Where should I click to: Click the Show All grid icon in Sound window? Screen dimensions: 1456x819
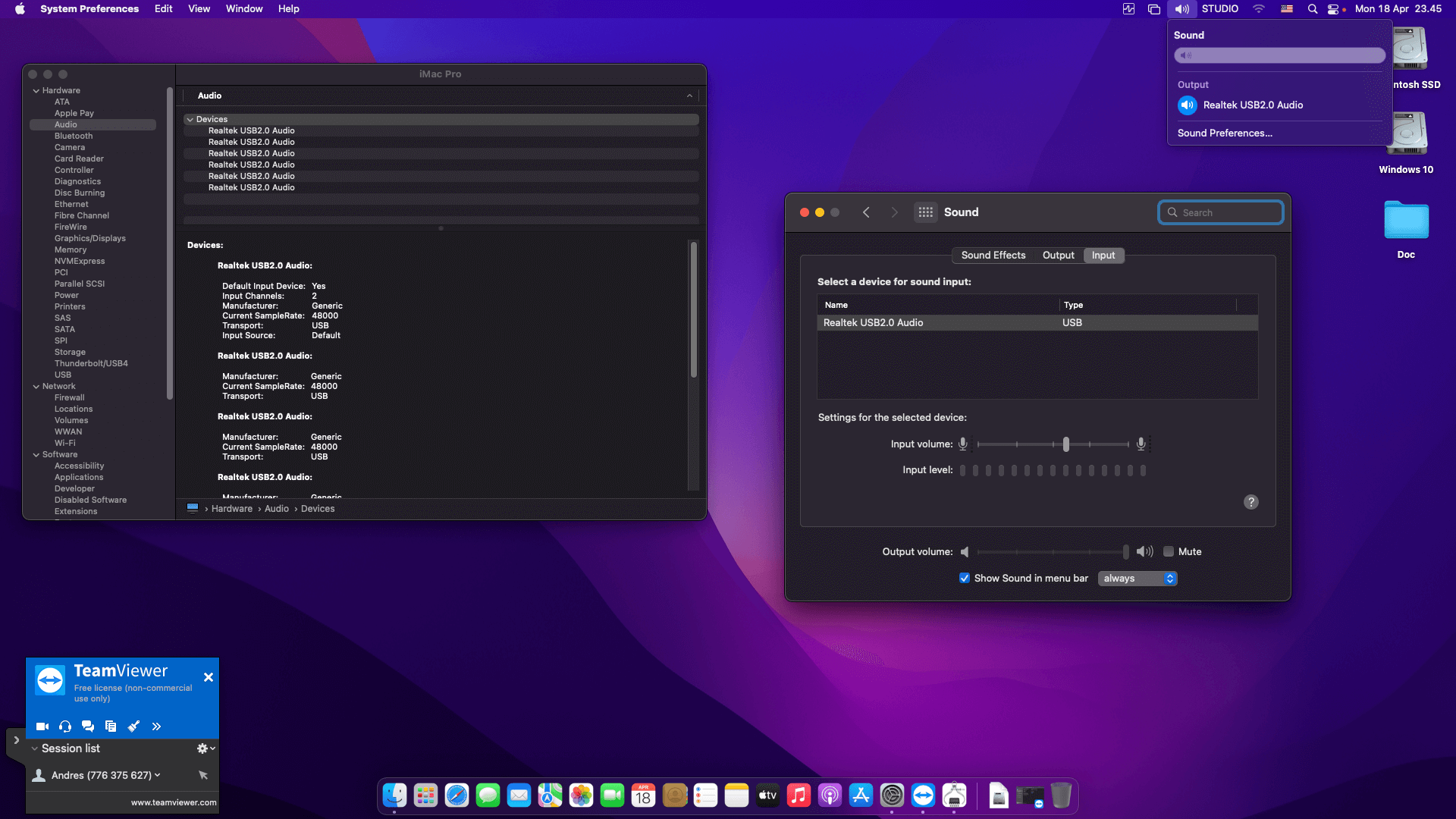click(x=925, y=212)
